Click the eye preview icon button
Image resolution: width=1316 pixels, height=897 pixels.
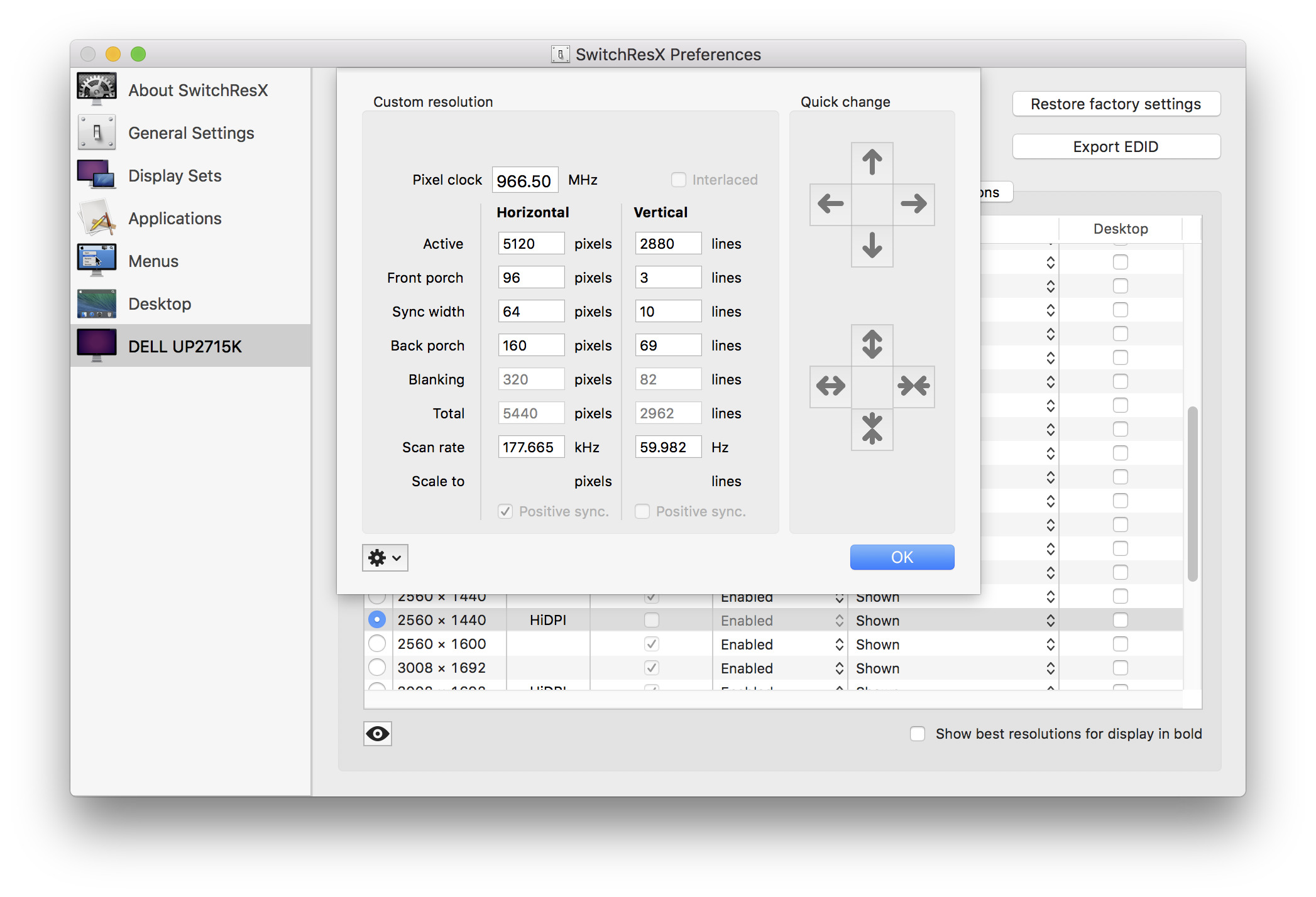378,734
